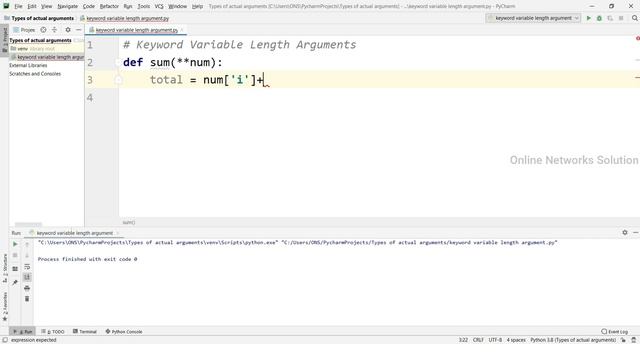Click the Run with Coverage toolbar icon
640x360 pixels.
coord(610,18)
